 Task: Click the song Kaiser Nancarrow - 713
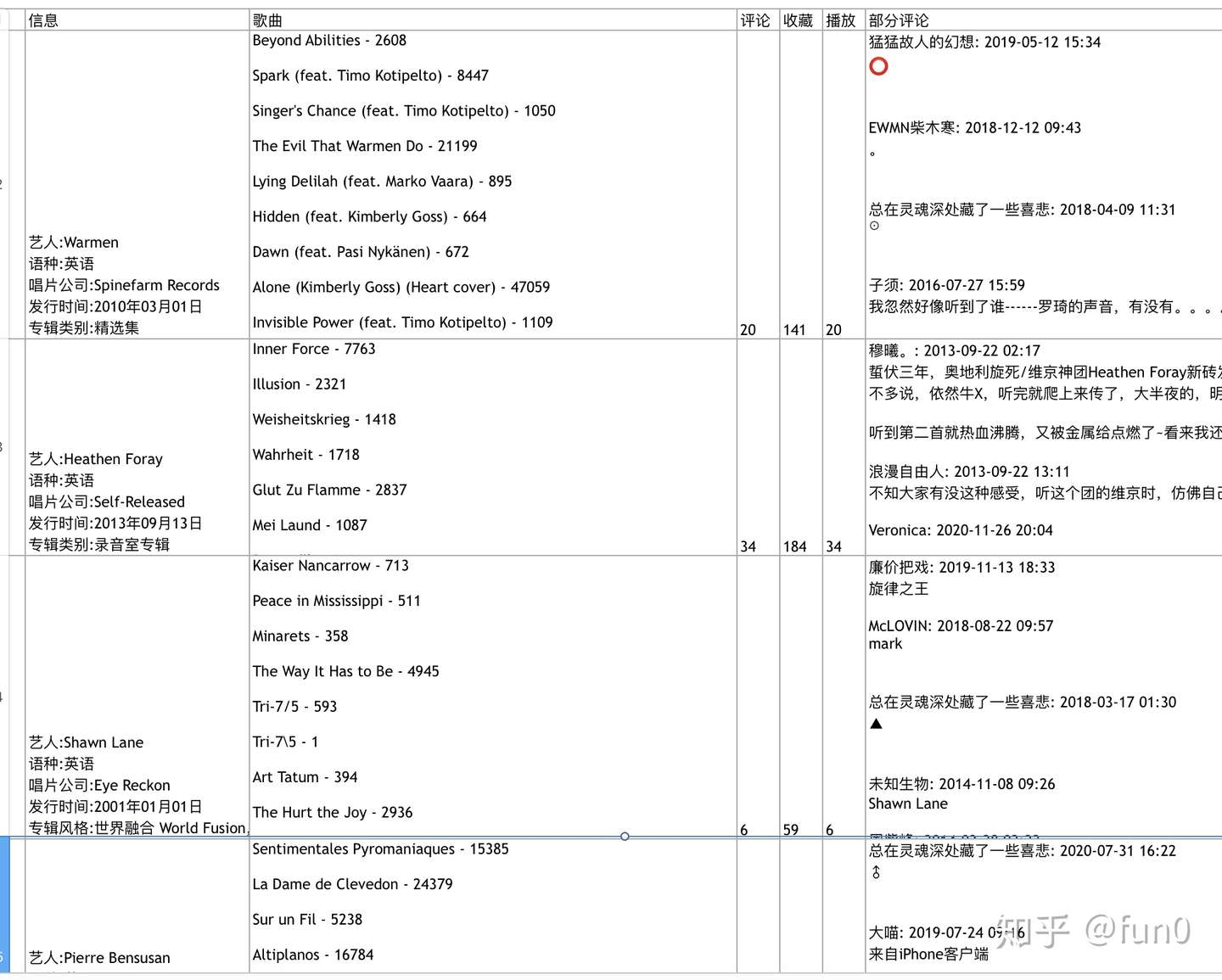(330, 566)
